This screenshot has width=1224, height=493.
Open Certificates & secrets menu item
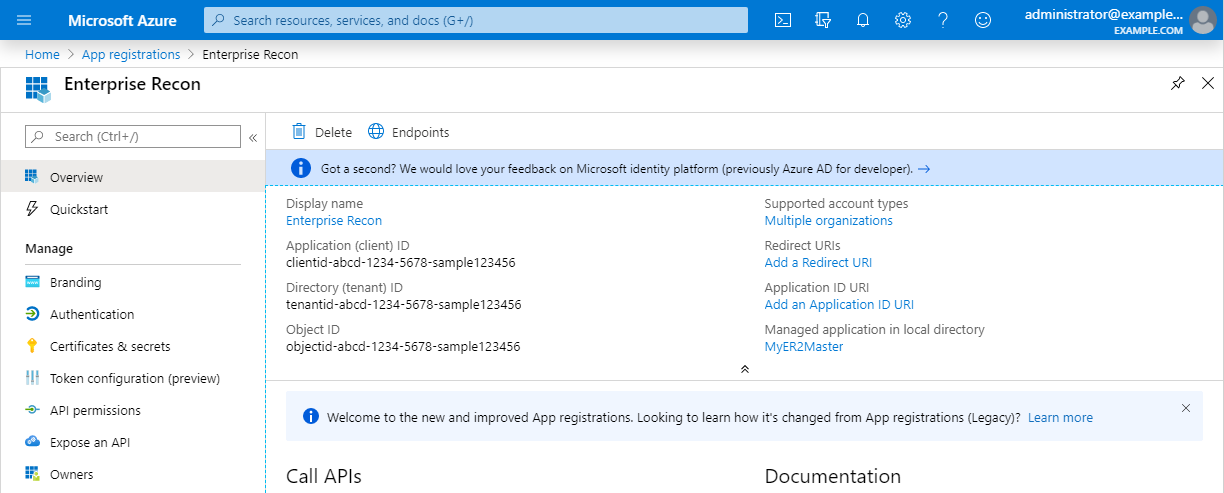click(110, 346)
